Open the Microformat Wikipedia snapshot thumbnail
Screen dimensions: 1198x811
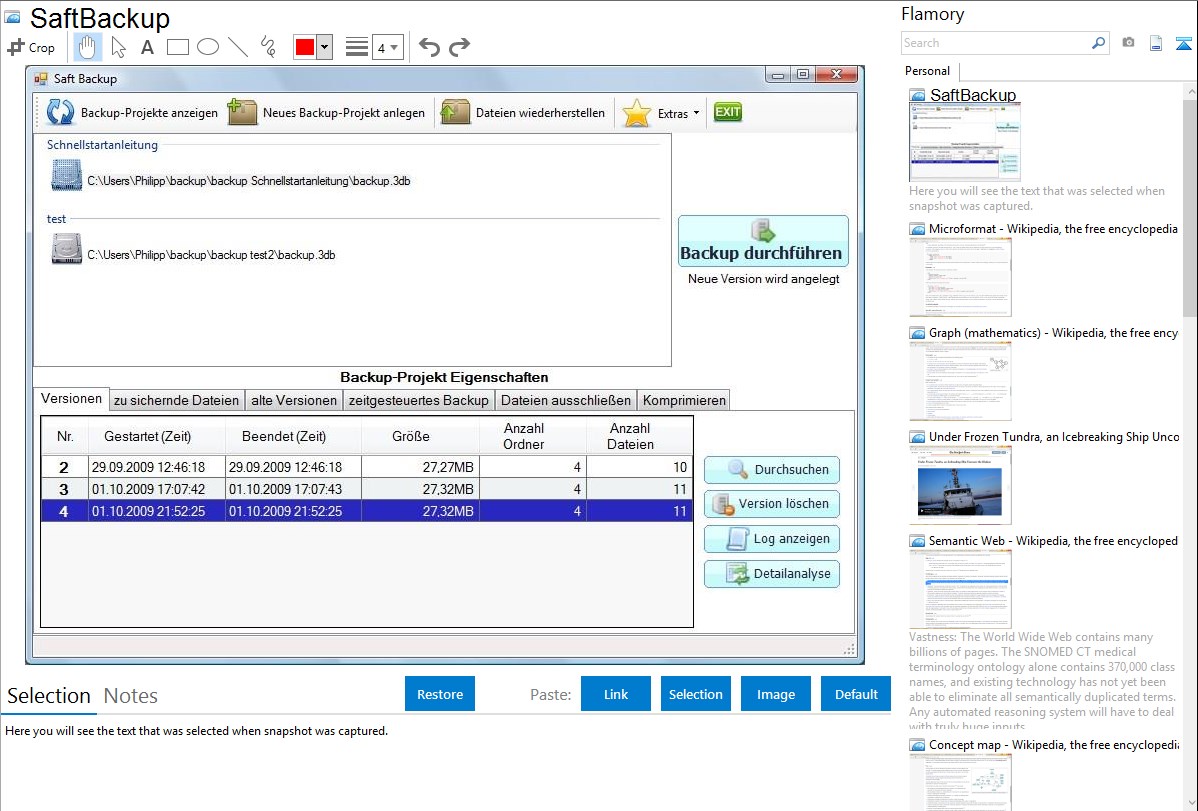pyautogui.click(x=960, y=277)
